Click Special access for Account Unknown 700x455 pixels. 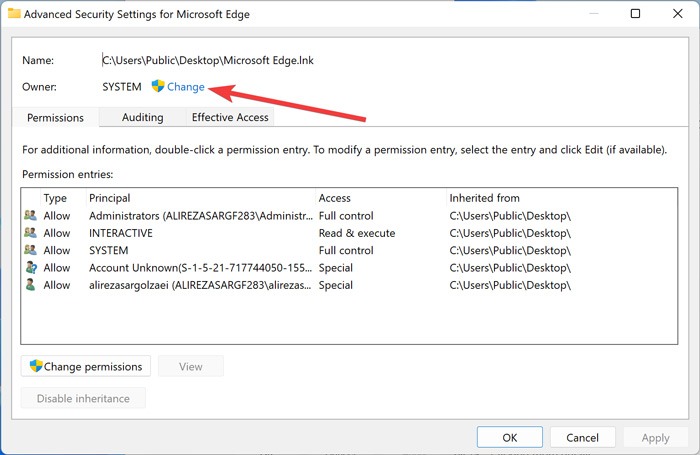336,268
